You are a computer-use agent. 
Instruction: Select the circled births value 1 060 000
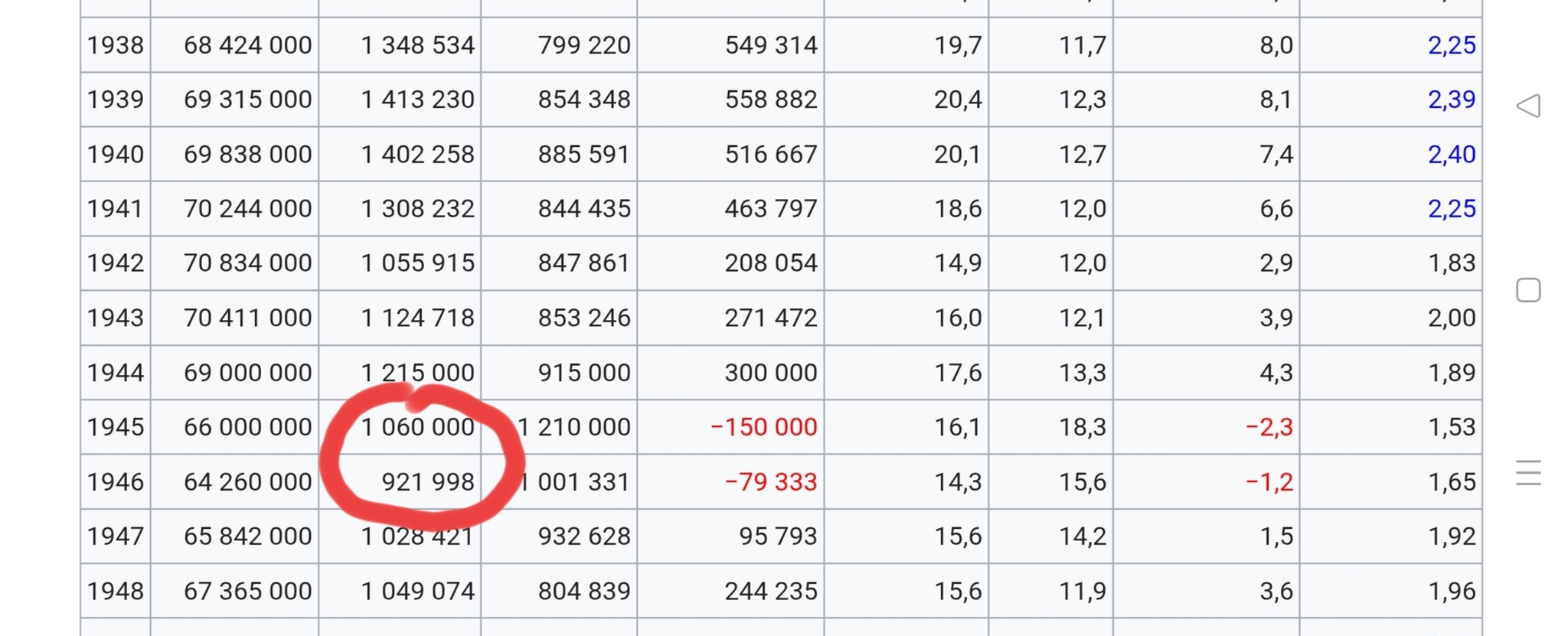tap(417, 427)
